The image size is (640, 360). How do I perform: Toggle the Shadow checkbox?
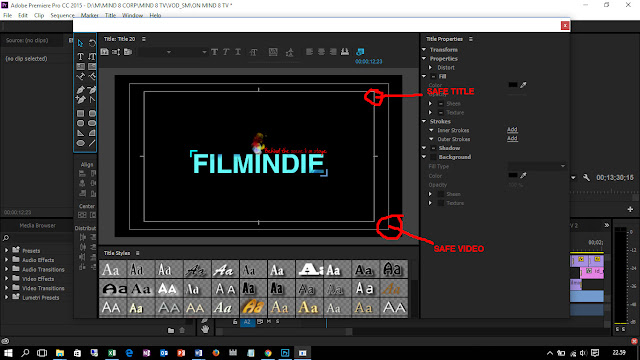click(433, 148)
